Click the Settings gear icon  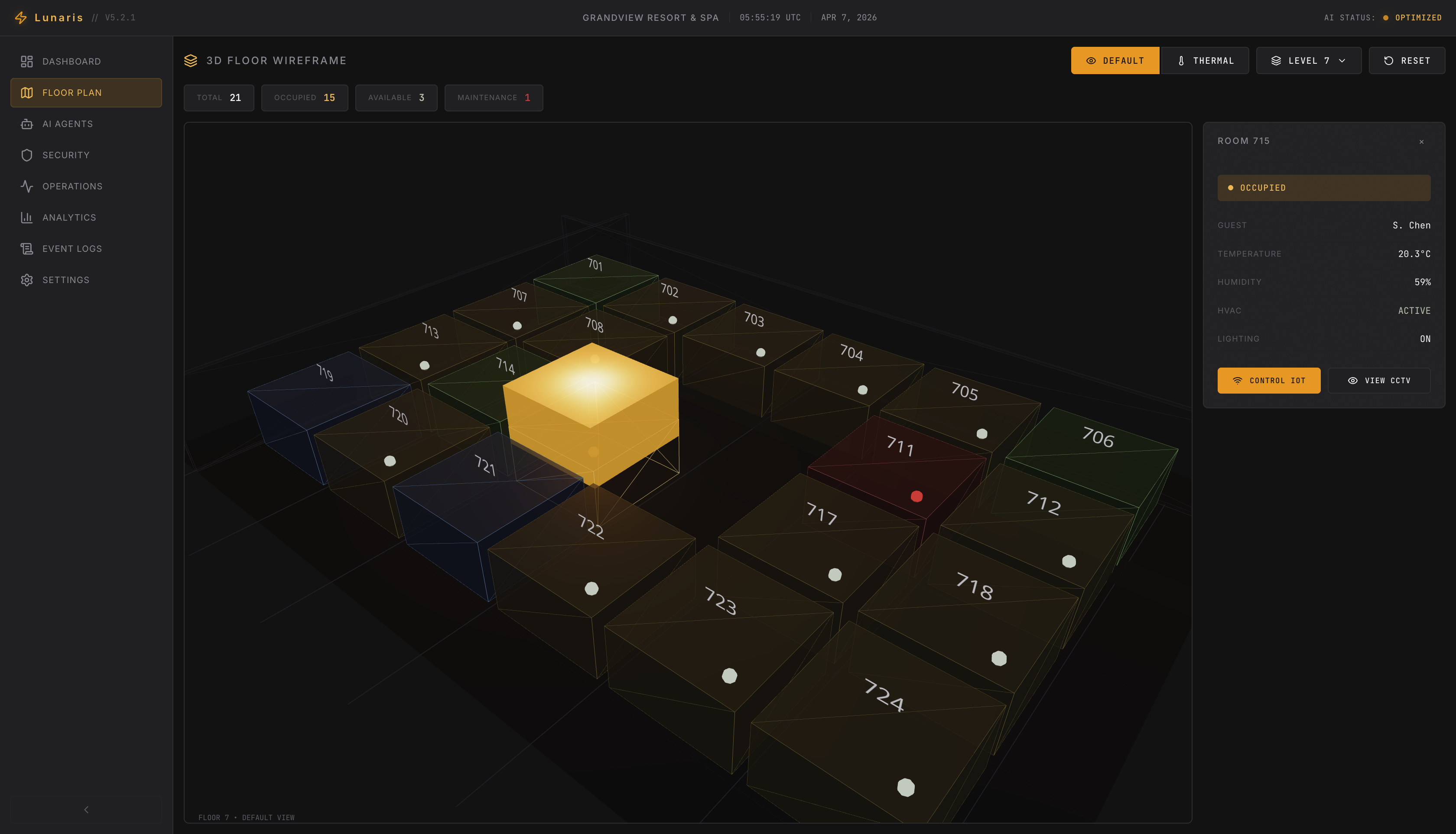point(27,280)
